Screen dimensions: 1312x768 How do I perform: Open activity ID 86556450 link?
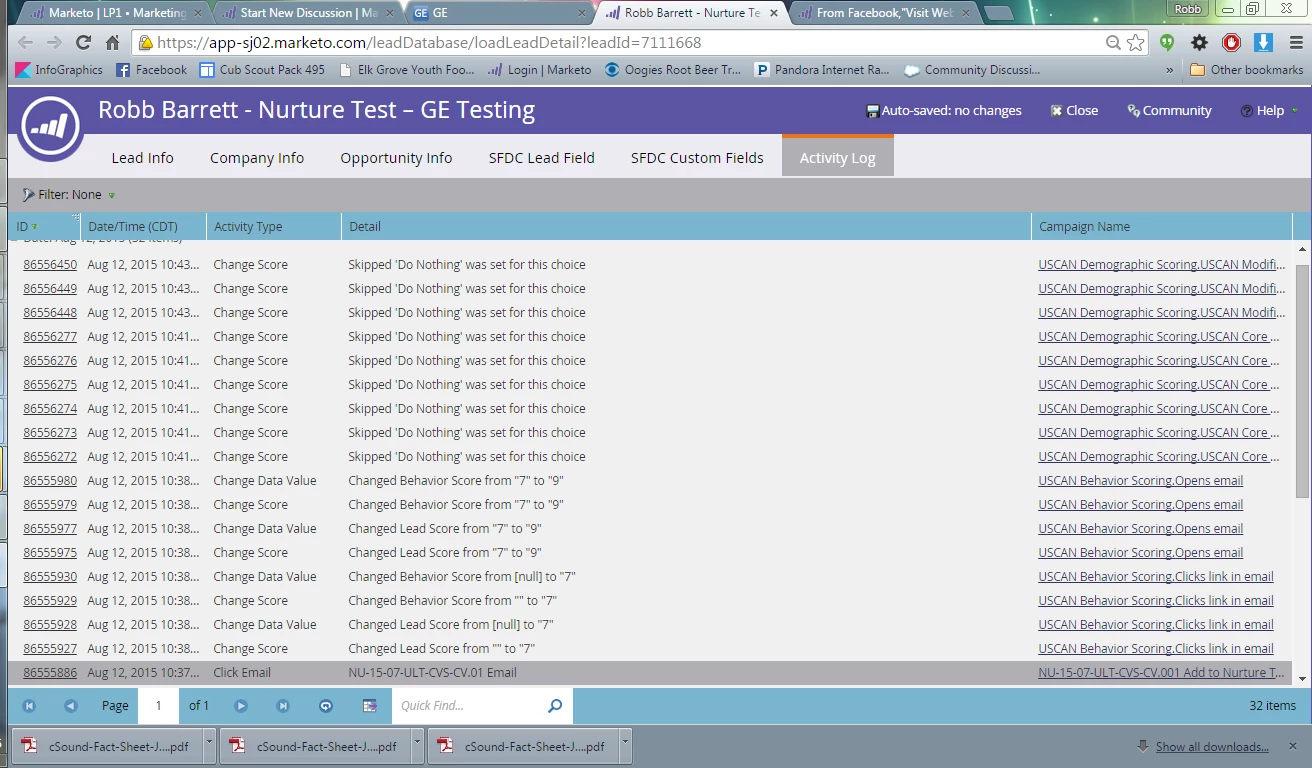click(50, 265)
